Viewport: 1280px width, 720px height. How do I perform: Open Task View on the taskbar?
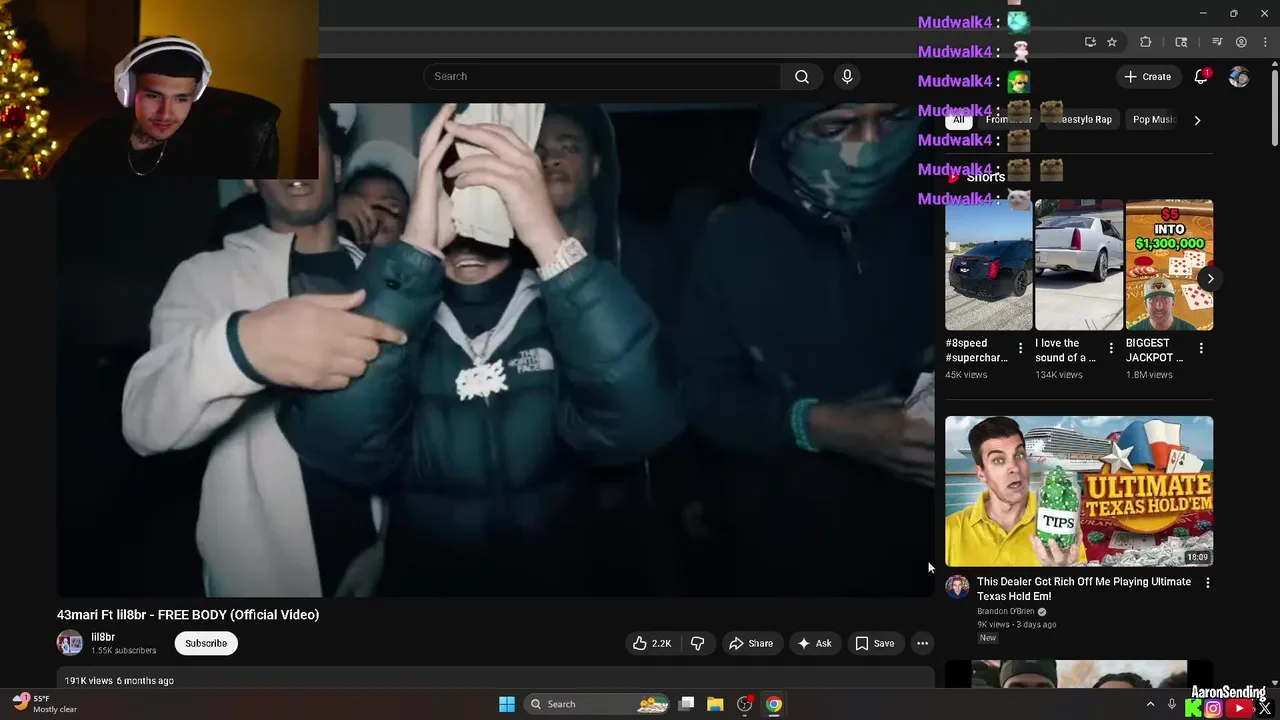pos(686,704)
